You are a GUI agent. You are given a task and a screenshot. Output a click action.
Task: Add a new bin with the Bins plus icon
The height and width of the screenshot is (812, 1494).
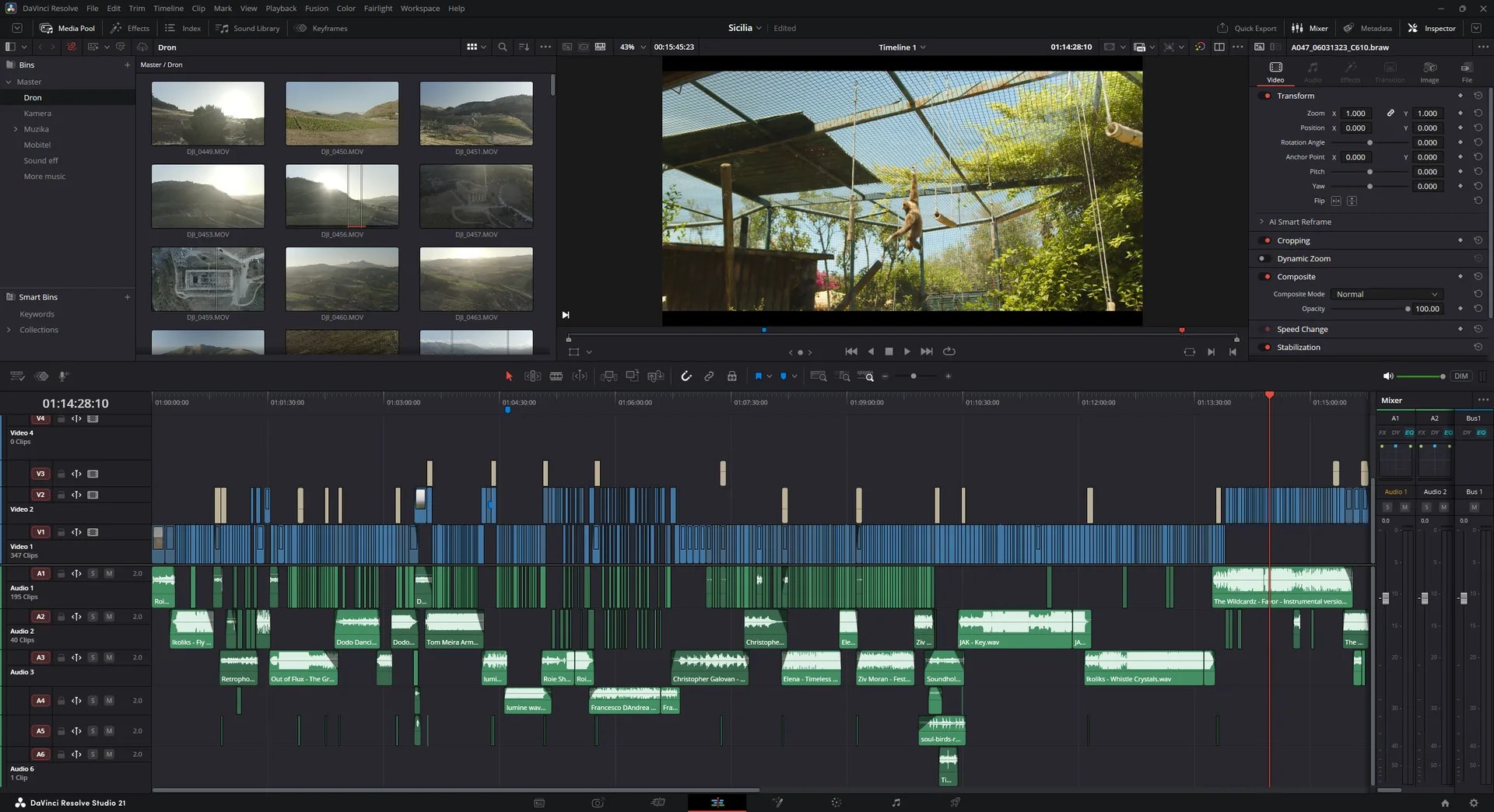tap(128, 65)
